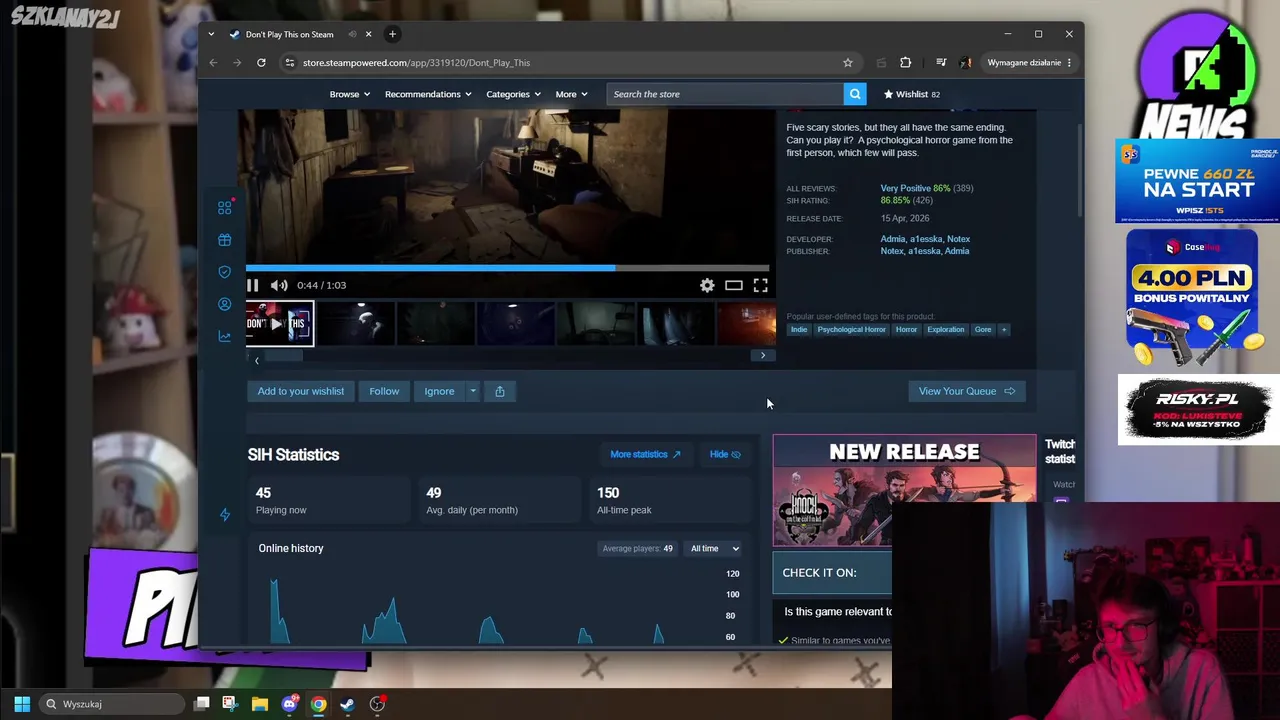Focus the Search the store field
Viewport: 1280px width, 720px height.
pos(725,94)
